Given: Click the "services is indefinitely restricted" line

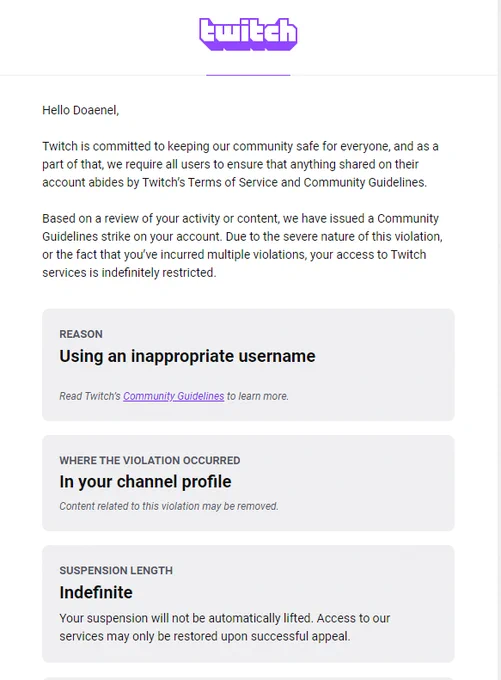Looking at the screenshot, I should 129,273.
